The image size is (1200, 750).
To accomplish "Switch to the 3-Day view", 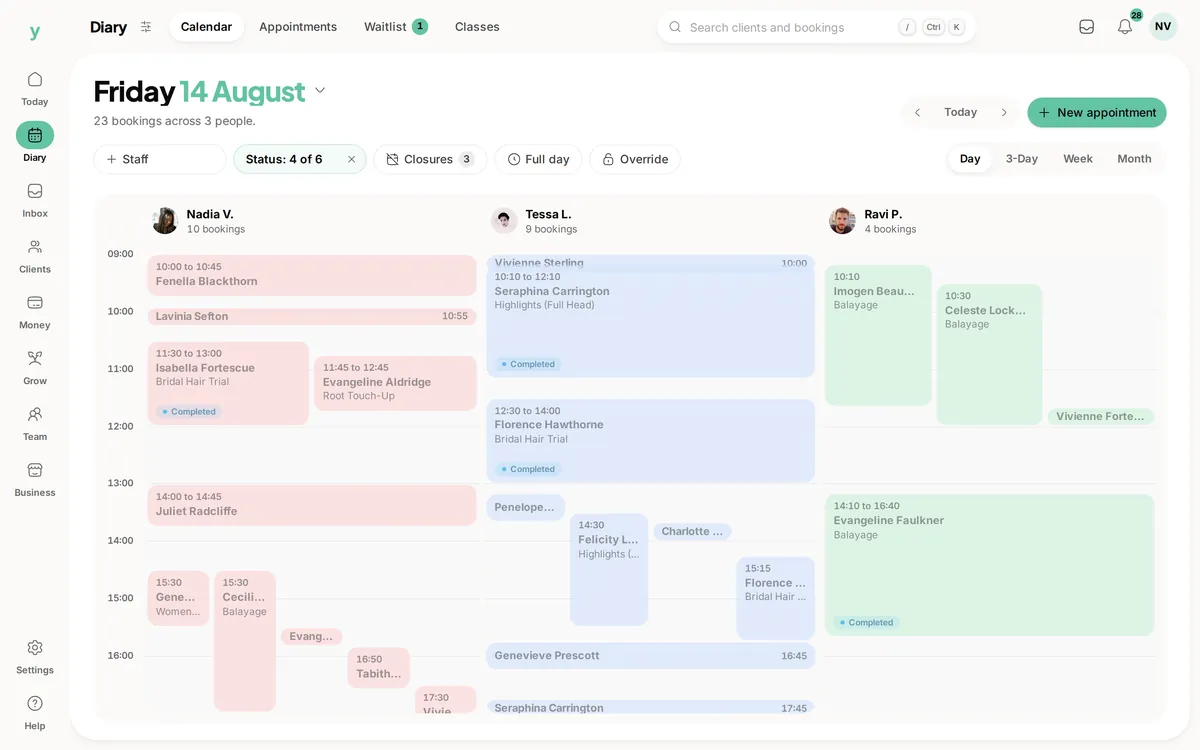I will (x=1021, y=159).
